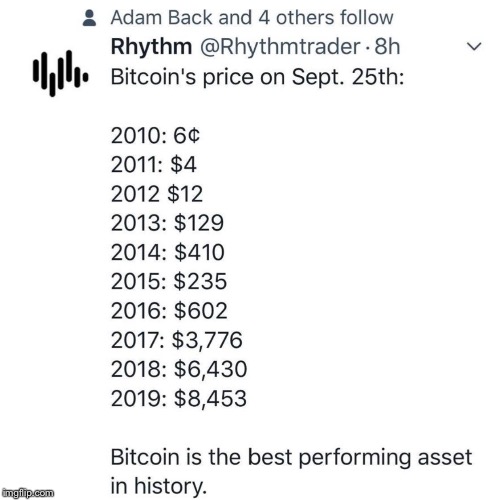Click the 2017: $3,776 line

coord(177,340)
